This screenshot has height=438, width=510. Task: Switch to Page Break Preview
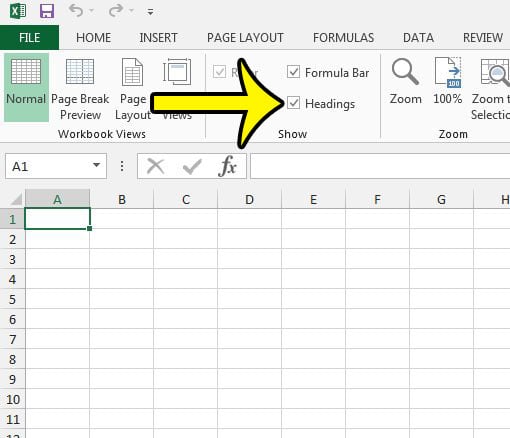coord(80,89)
